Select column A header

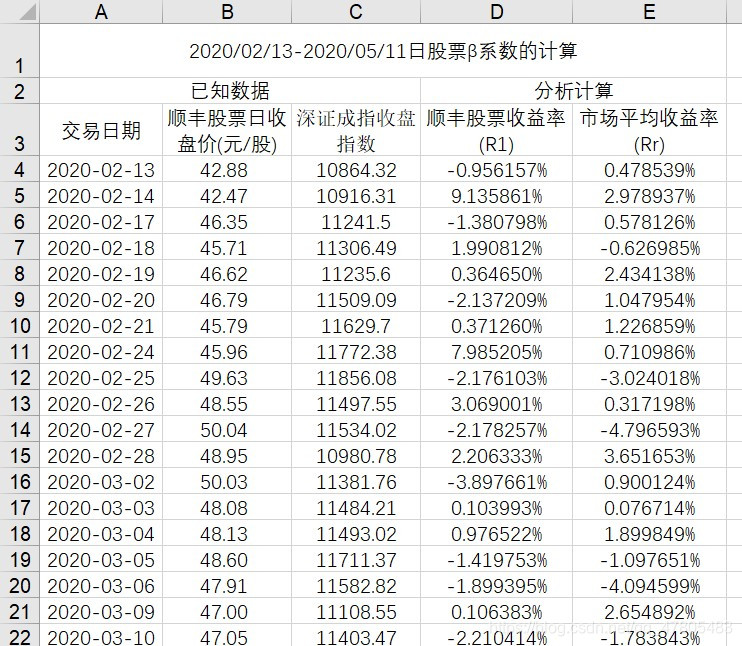pyautogui.click(x=101, y=11)
